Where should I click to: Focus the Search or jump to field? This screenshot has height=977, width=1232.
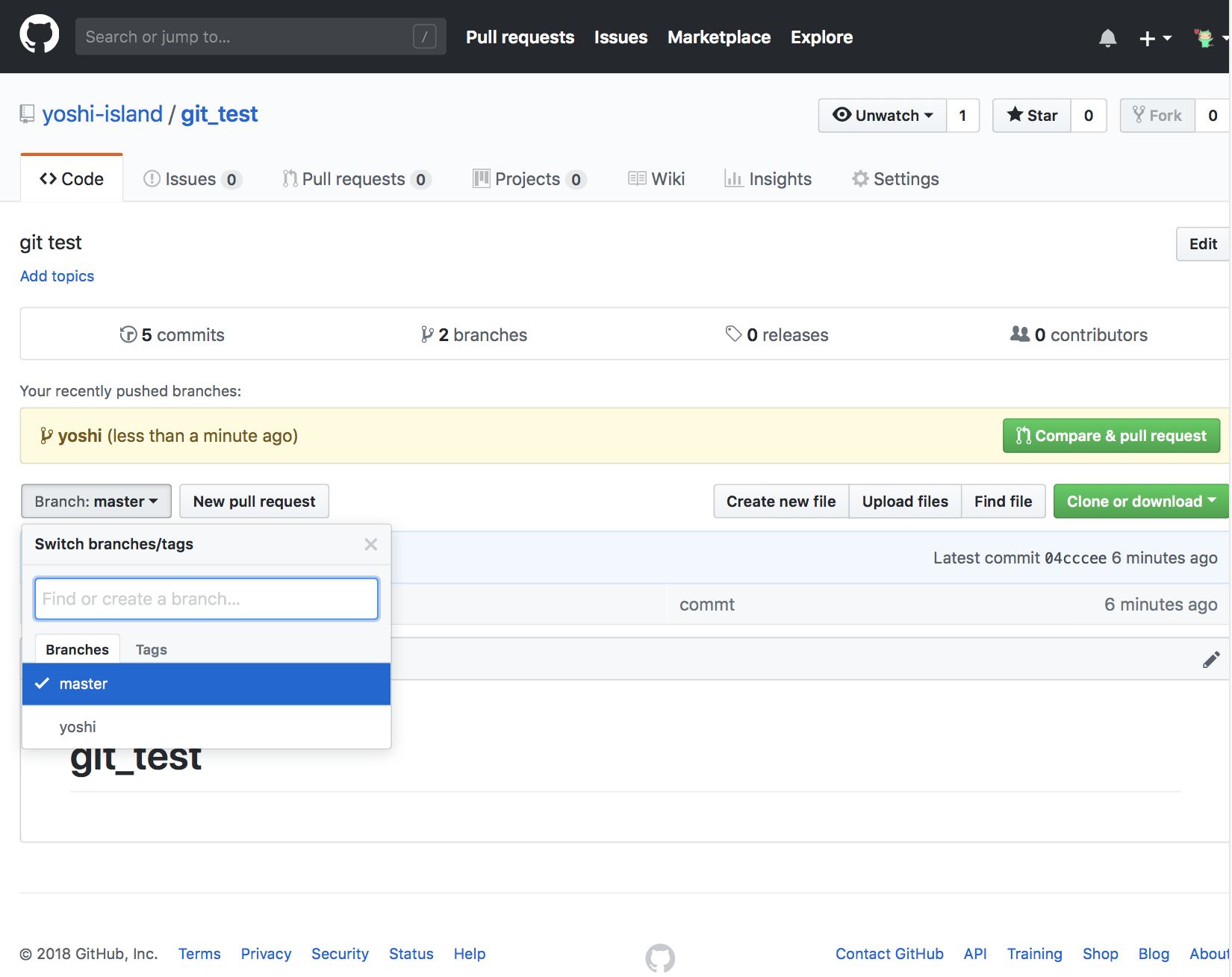click(261, 37)
